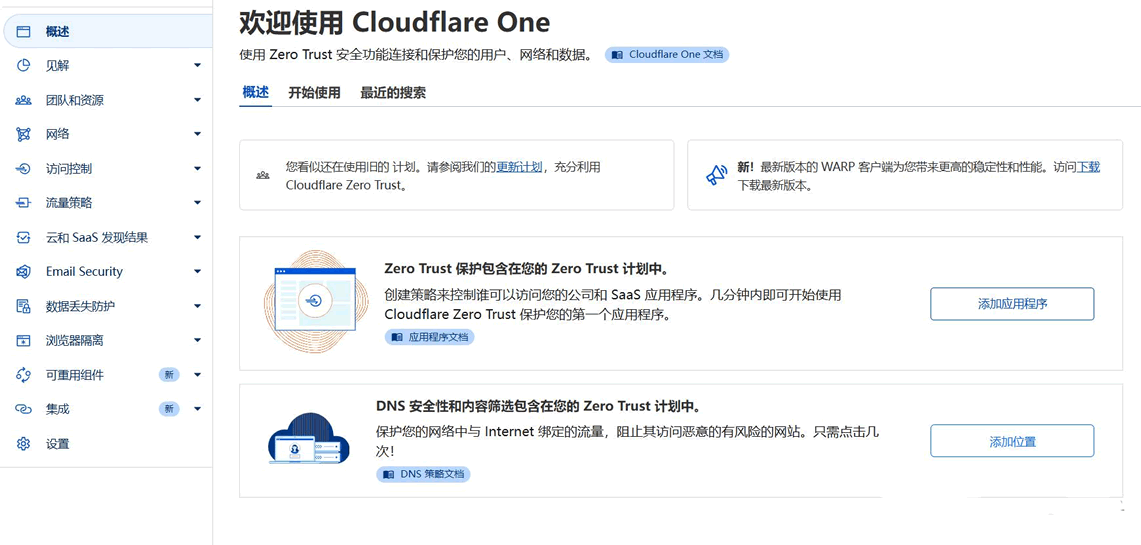Screen dimensions: 1141x545
Task: Open the DNS 策略文档 badge
Action: tap(423, 474)
